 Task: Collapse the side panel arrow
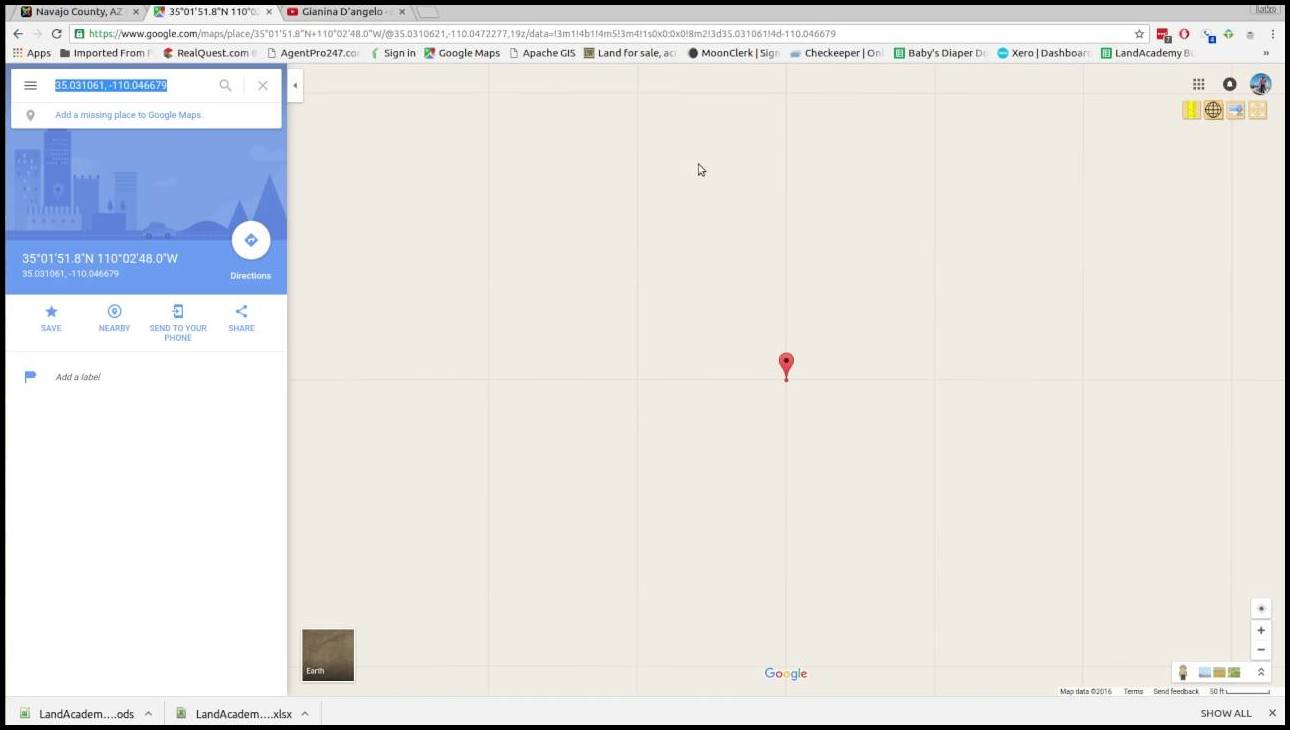coord(295,86)
